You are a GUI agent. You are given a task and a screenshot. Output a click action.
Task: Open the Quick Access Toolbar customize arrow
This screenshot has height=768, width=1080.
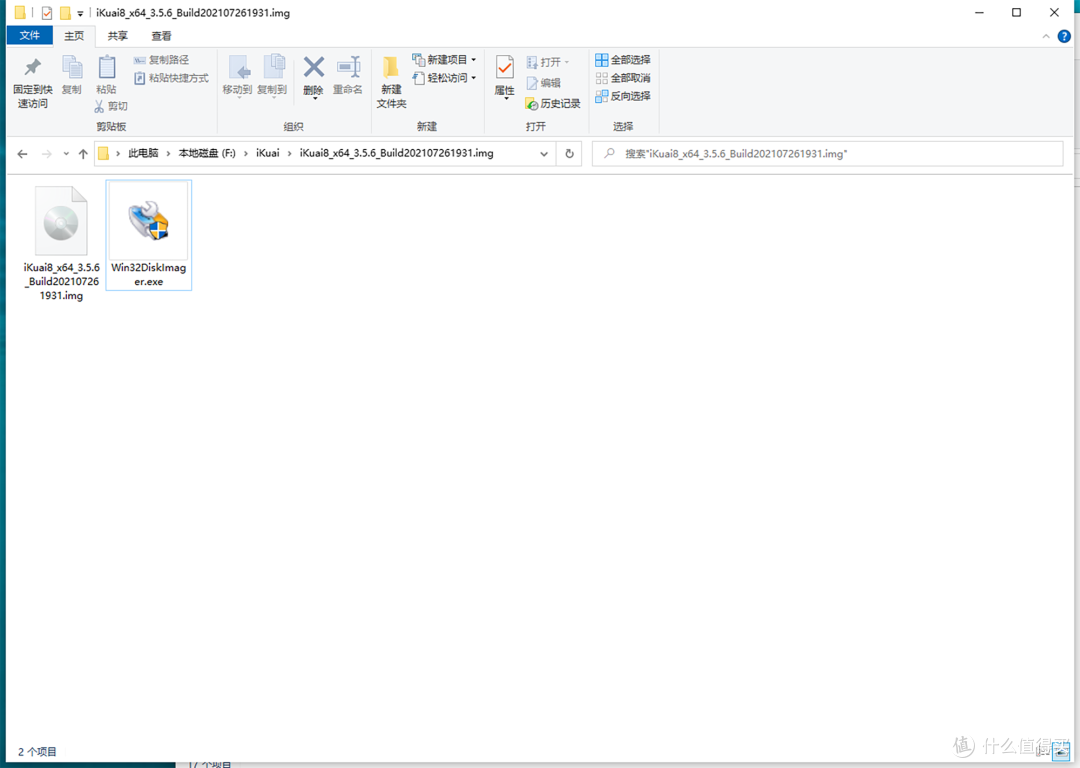coord(80,13)
